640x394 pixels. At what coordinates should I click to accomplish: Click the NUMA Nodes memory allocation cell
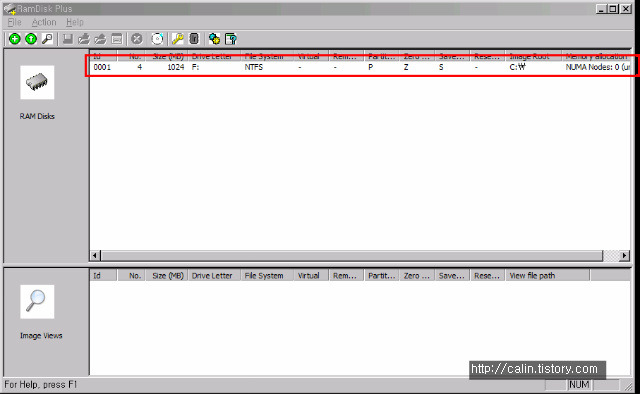598,67
